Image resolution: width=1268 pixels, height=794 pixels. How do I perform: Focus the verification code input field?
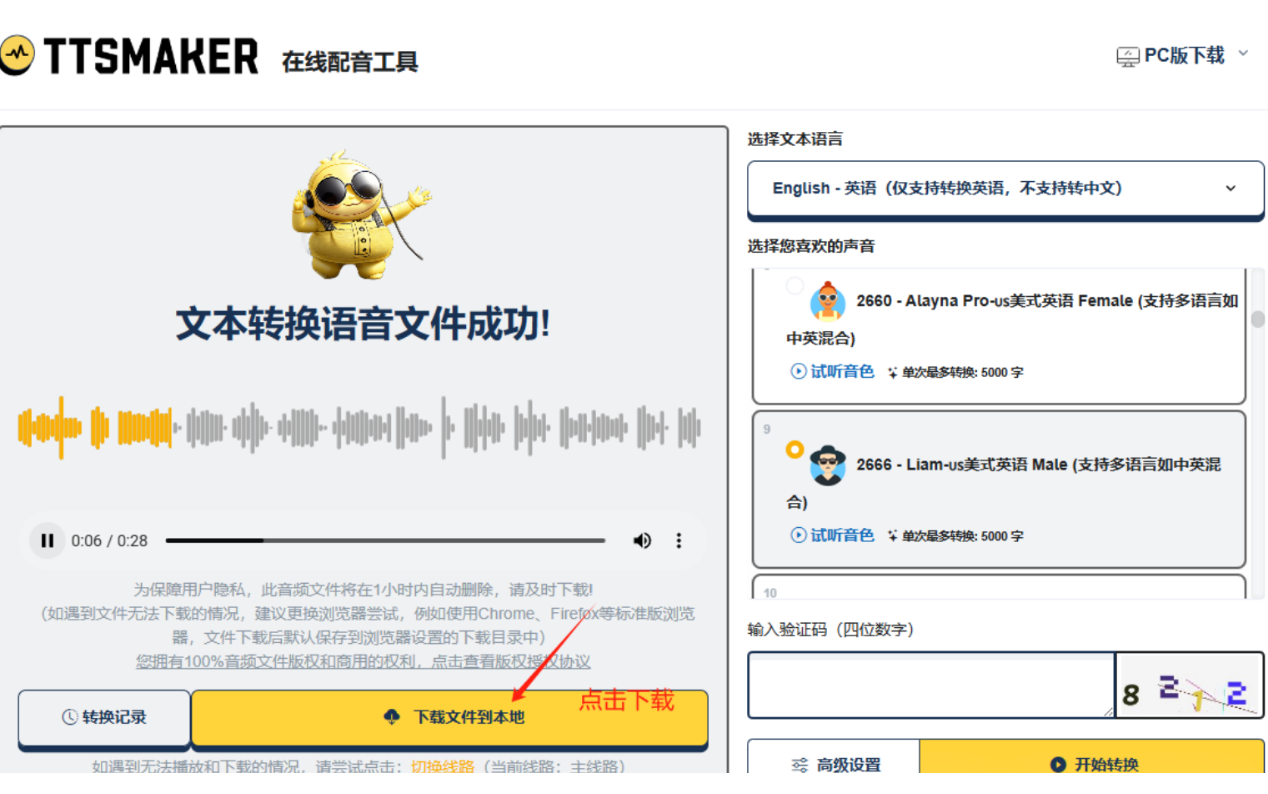[931, 685]
